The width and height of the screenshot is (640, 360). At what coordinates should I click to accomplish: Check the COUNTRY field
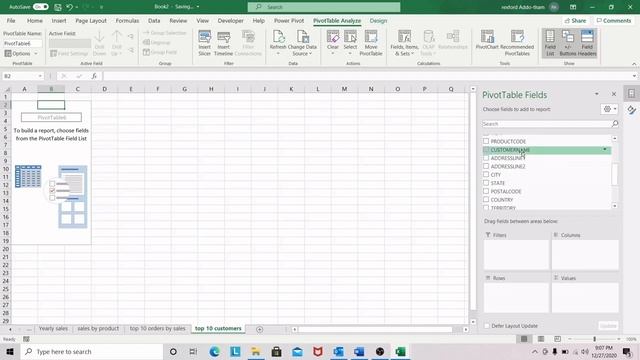[x=486, y=200]
